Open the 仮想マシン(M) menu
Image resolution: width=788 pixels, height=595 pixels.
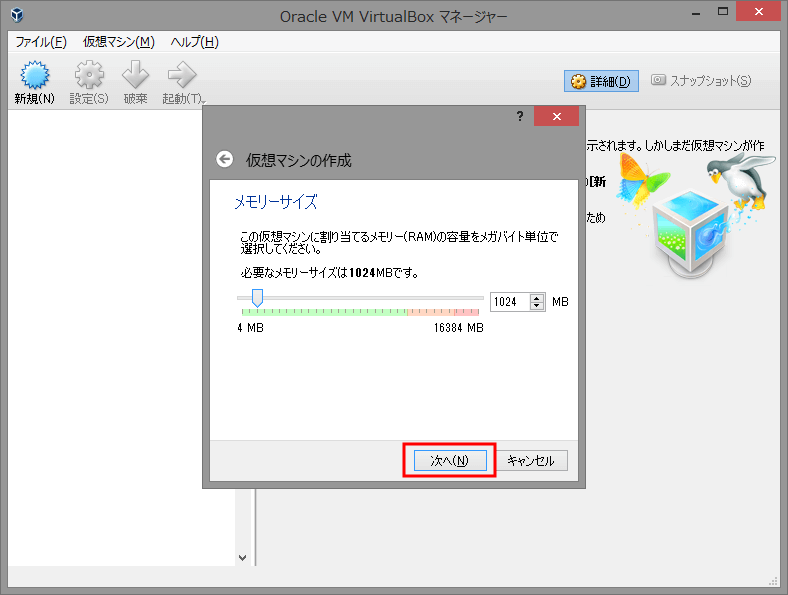[x=119, y=42]
